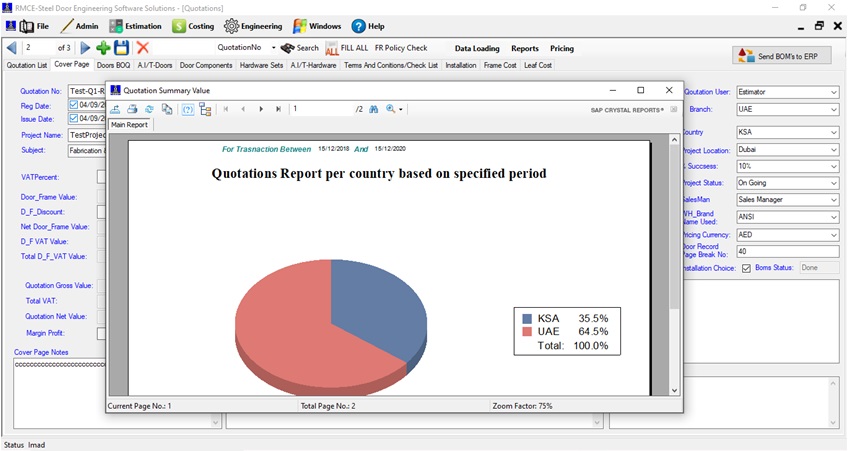Toggle the Parameter Panel icon
This screenshot has height=451, width=848.
coord(188,110)
